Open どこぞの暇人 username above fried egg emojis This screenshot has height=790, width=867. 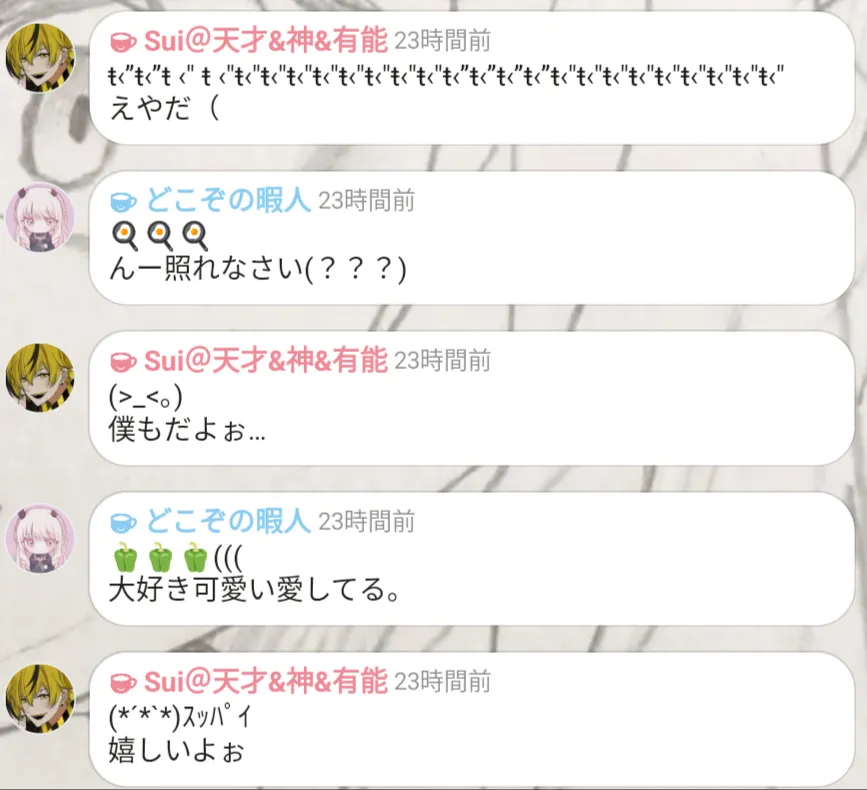[x=228, y=200]
